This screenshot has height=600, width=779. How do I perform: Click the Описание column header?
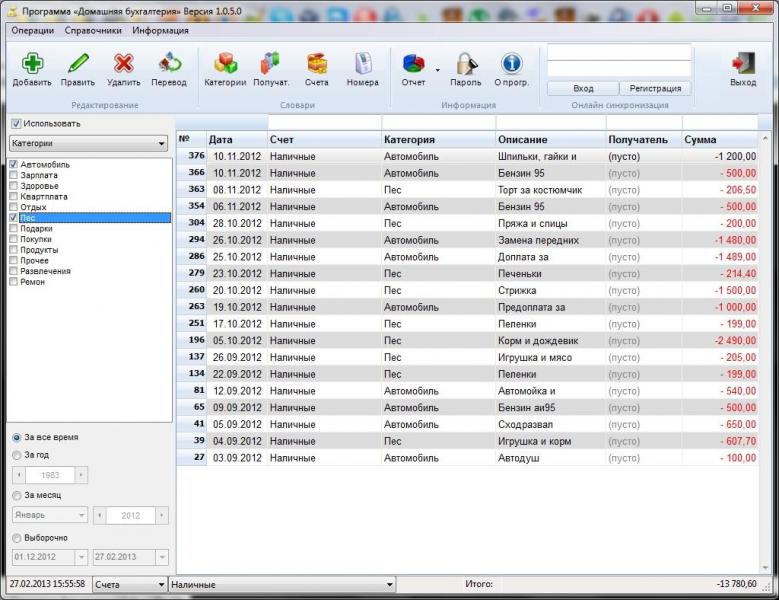(x=551, y=140)
